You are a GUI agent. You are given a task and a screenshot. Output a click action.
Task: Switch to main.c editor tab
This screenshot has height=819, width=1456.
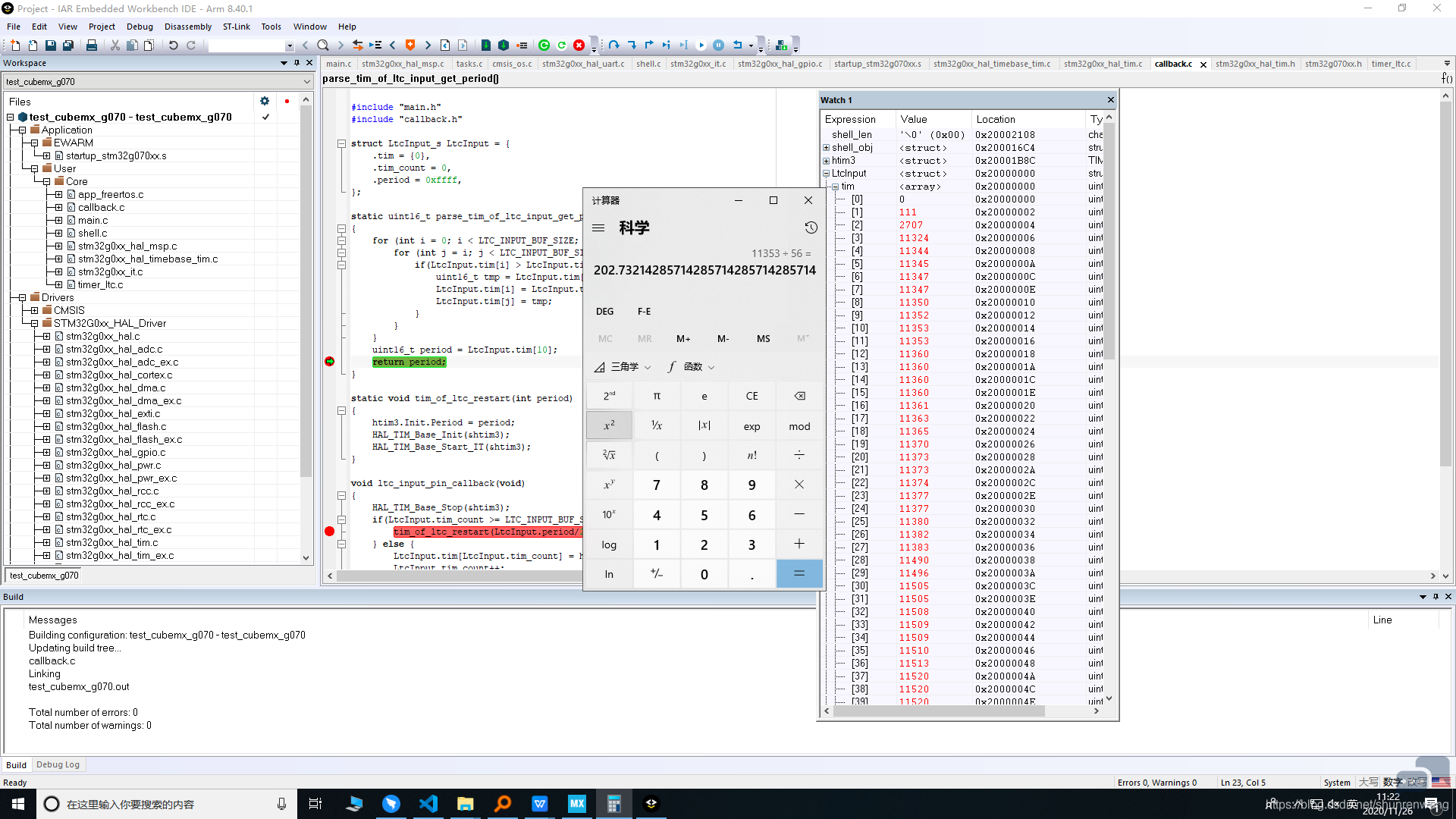pyautogui.click(x=339, y=64)
